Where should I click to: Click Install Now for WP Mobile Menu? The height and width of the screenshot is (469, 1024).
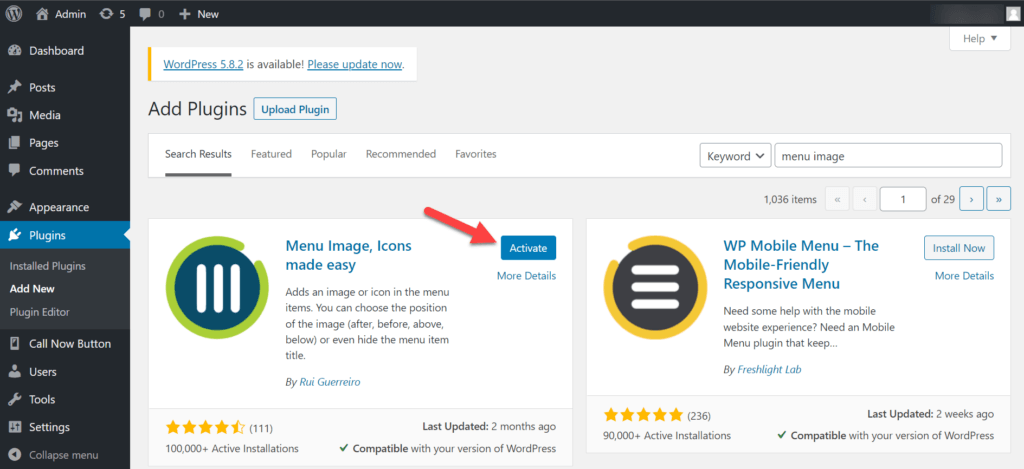click(x=959, y=248)
